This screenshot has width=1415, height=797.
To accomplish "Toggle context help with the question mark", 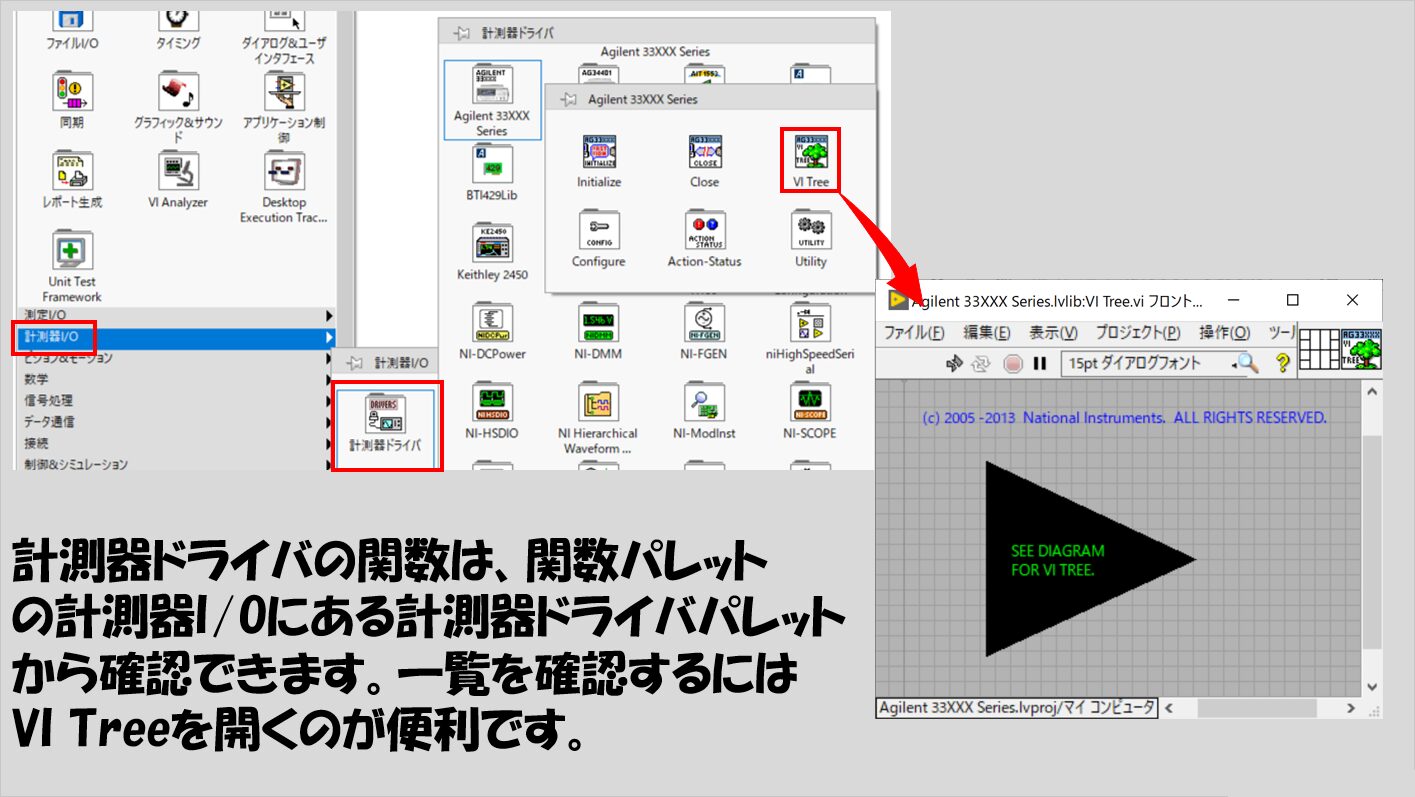I will point(1283,364).
